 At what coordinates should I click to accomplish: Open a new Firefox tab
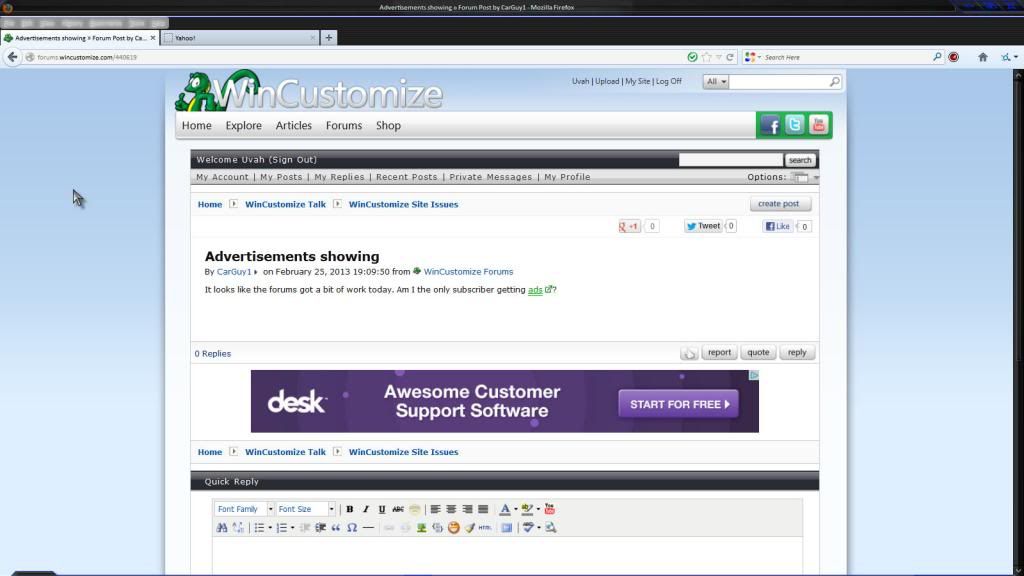click(328, 38)
